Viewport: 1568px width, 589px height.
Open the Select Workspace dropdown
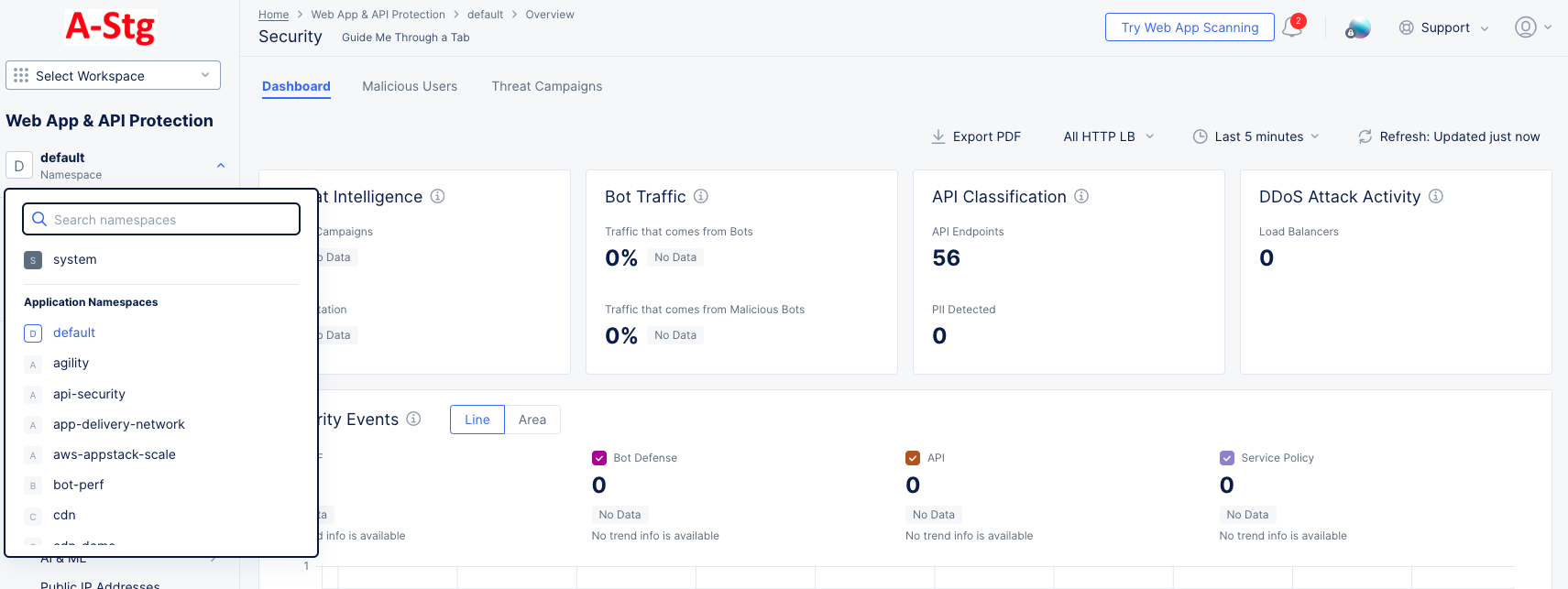113,75
